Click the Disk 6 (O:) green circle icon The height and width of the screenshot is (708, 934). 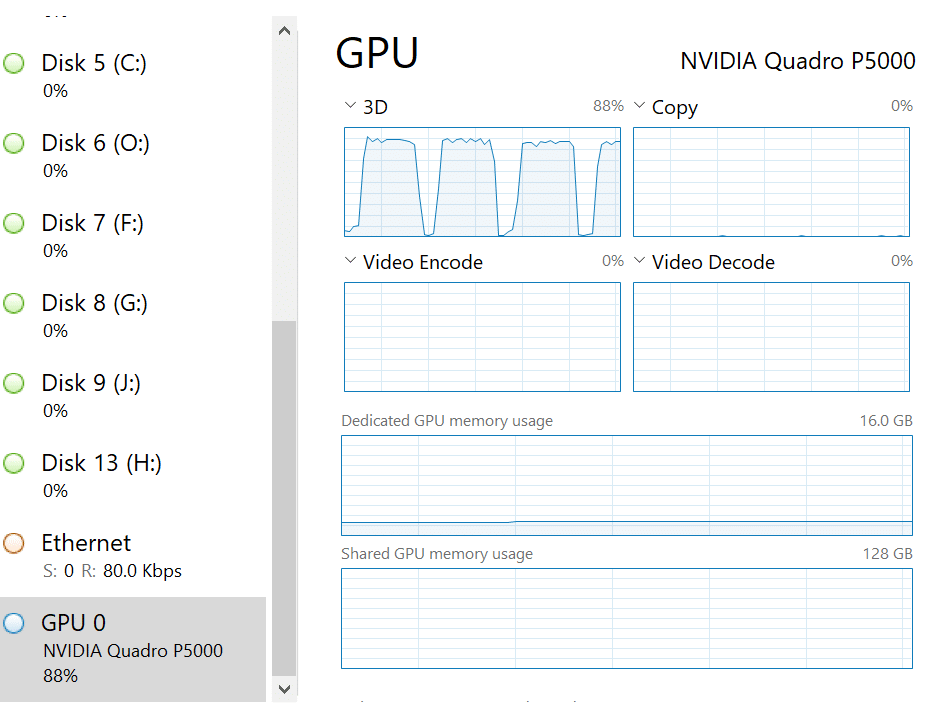(x=14, y=143)
